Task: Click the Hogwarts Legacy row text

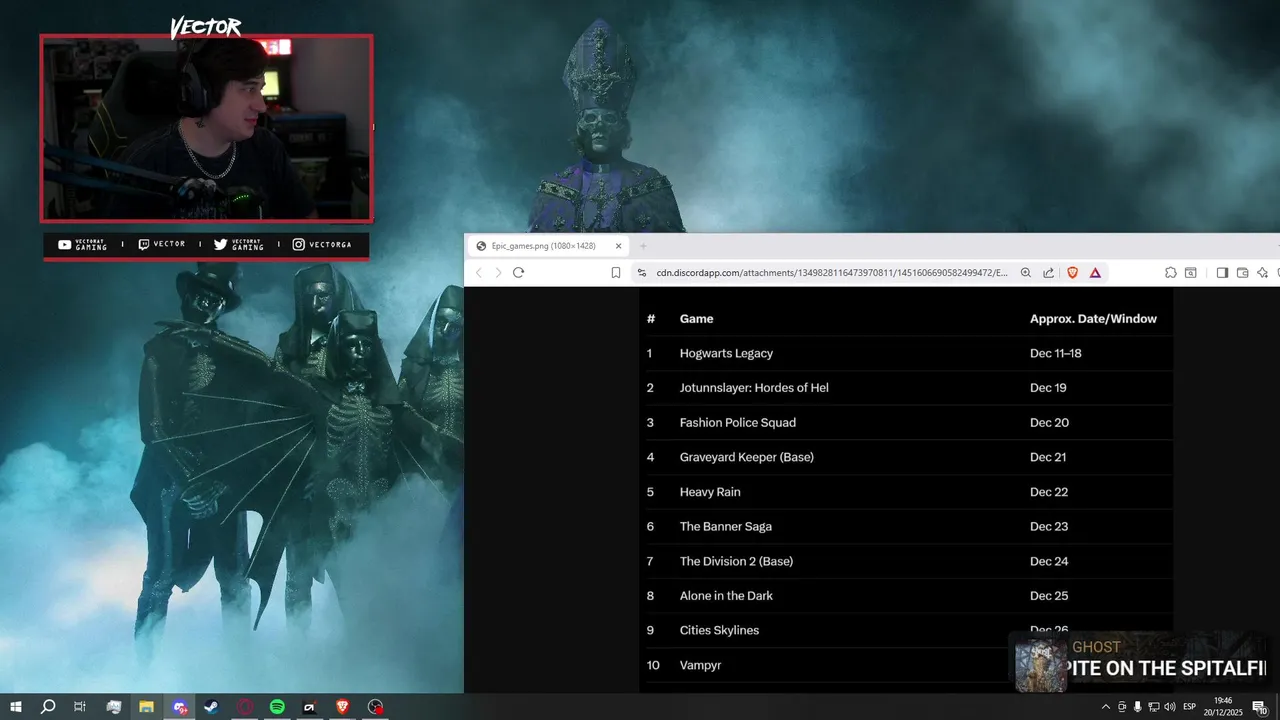Action: tap(726, 353)
